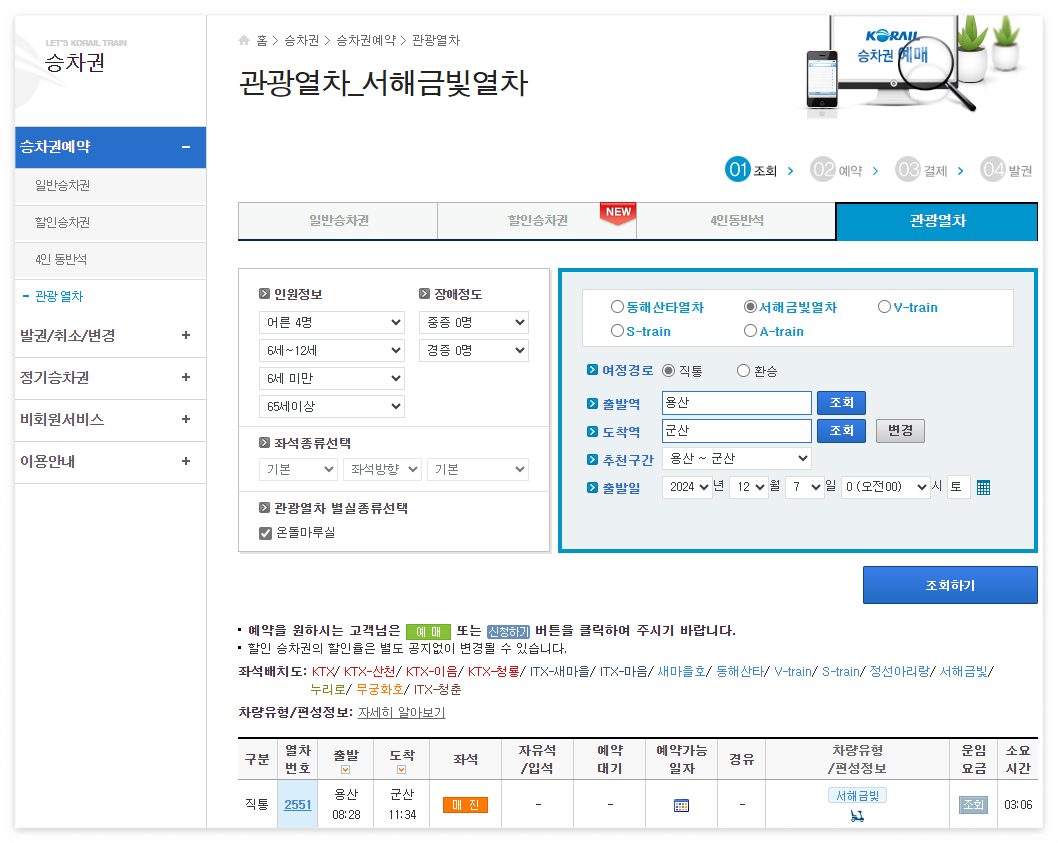Switch to the 일반승차권 tab
The image size is (1058, 843).
[338, 221]
